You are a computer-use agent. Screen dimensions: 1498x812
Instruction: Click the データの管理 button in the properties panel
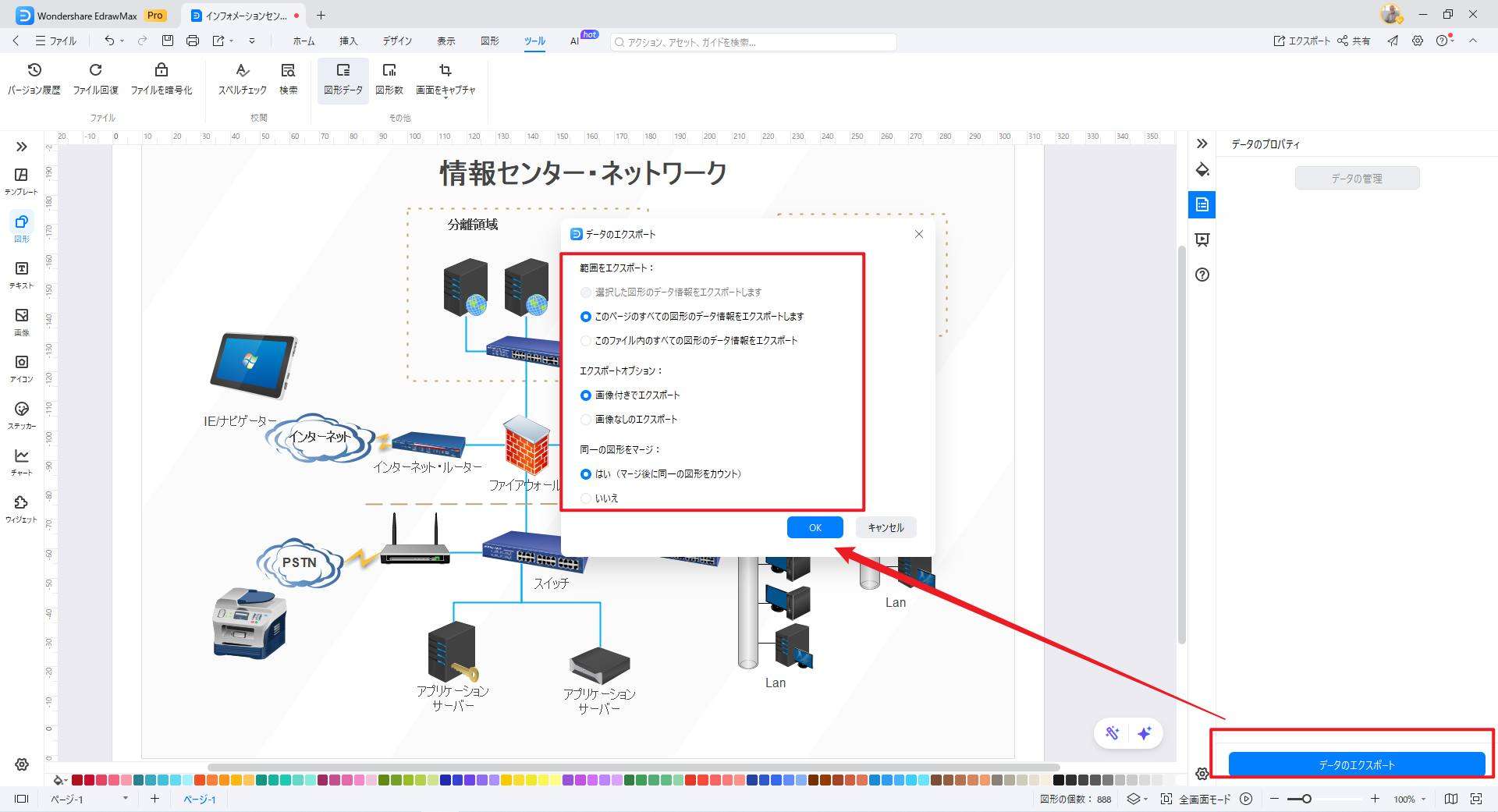click(1357, 177)
